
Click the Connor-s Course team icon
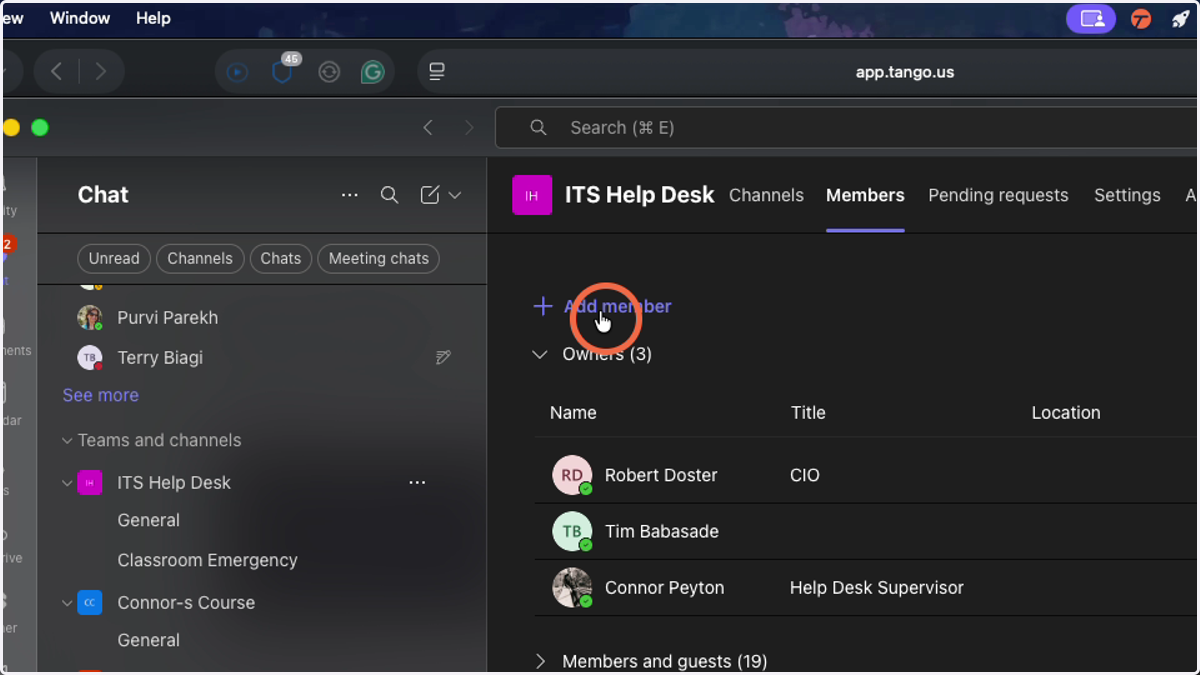[90, 603]
